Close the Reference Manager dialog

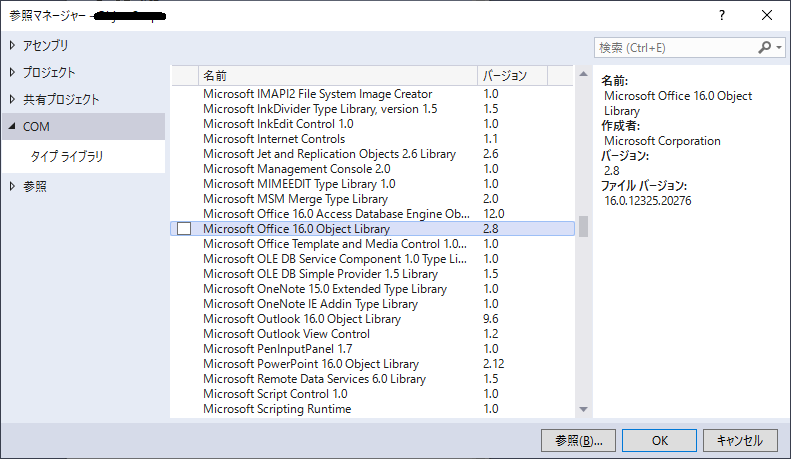point(767,16)
